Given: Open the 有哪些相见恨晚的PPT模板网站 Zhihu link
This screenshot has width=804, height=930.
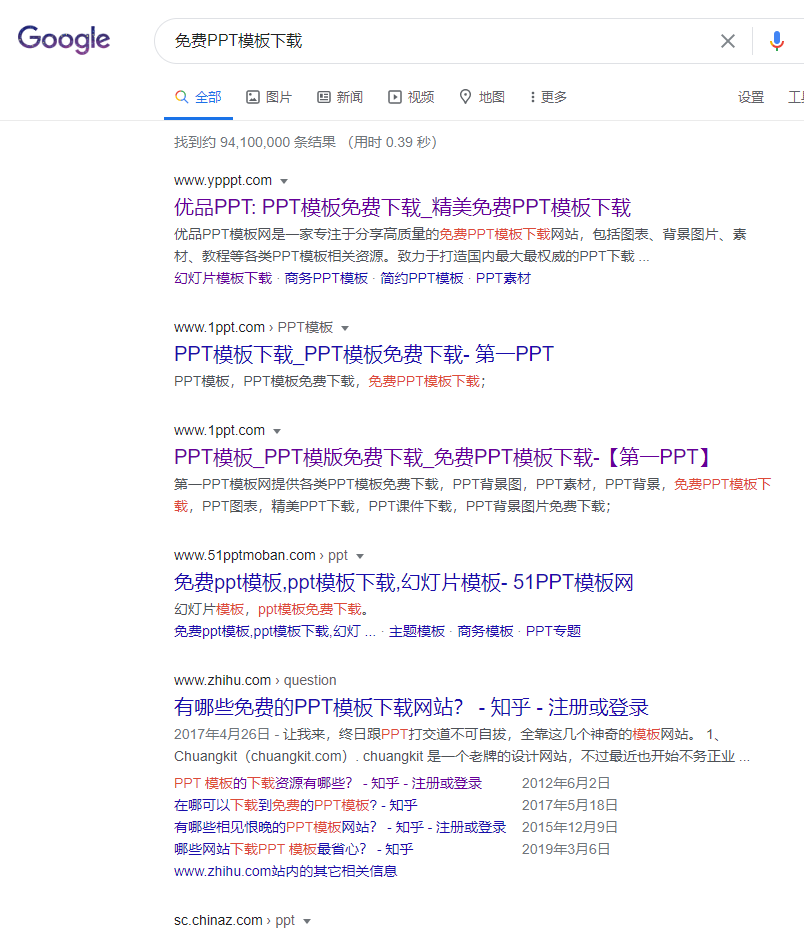Looking at the screenshot, I should 340,827.
